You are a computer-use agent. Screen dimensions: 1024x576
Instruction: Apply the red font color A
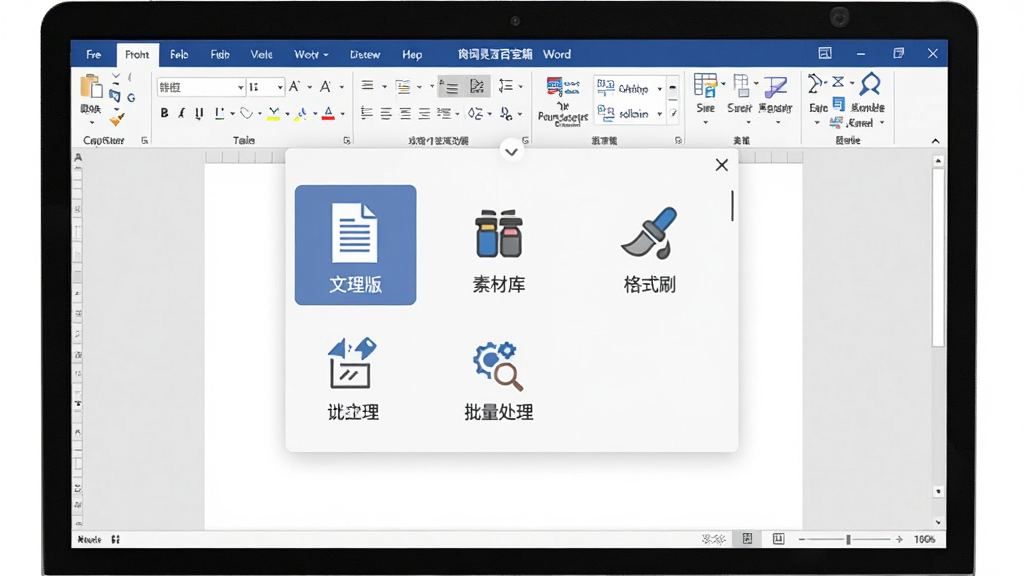coord(329,114)
